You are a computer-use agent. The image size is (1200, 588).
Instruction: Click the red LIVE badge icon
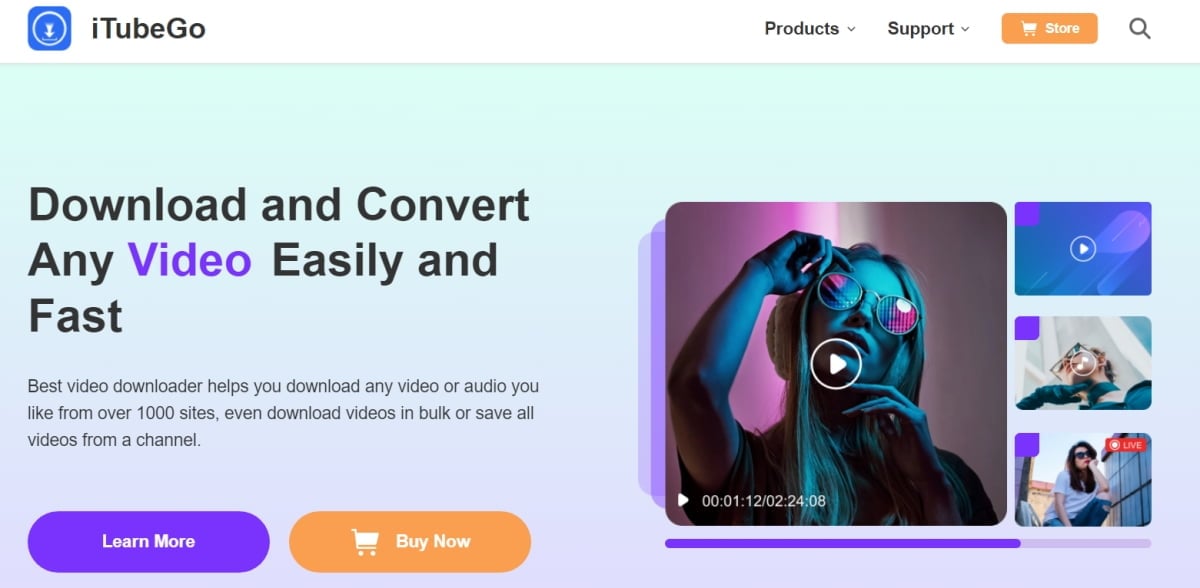click(1127, 444)
